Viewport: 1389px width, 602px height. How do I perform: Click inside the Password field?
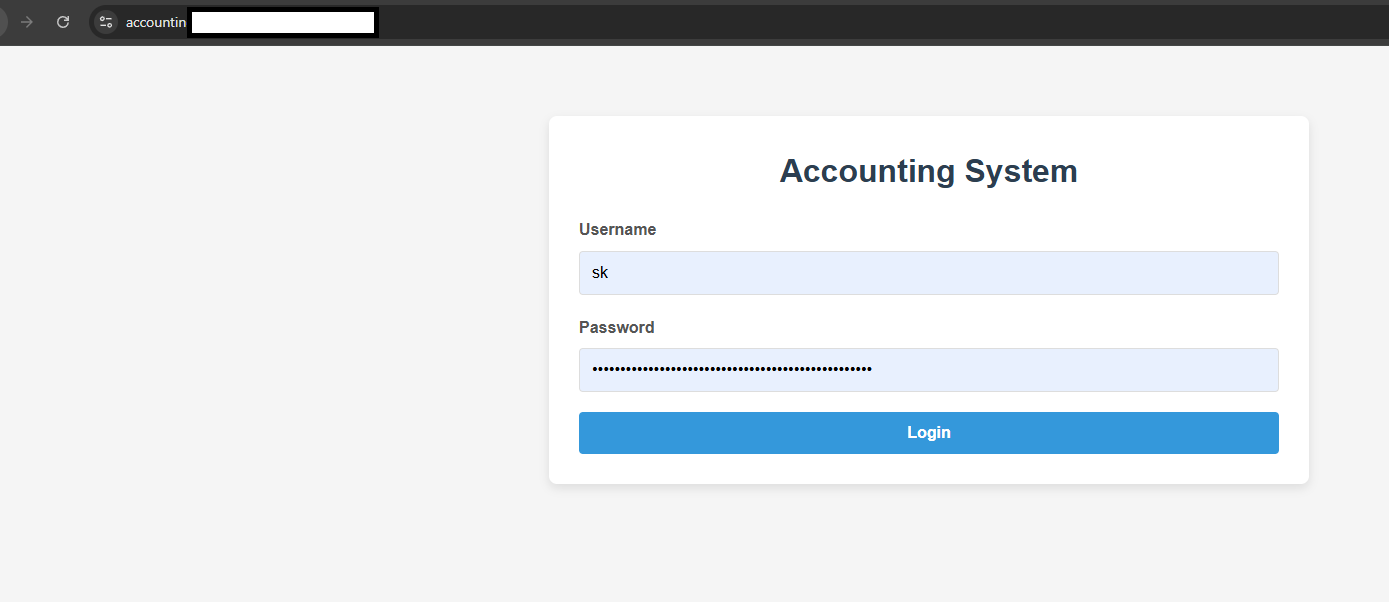[x=928, y=370]
